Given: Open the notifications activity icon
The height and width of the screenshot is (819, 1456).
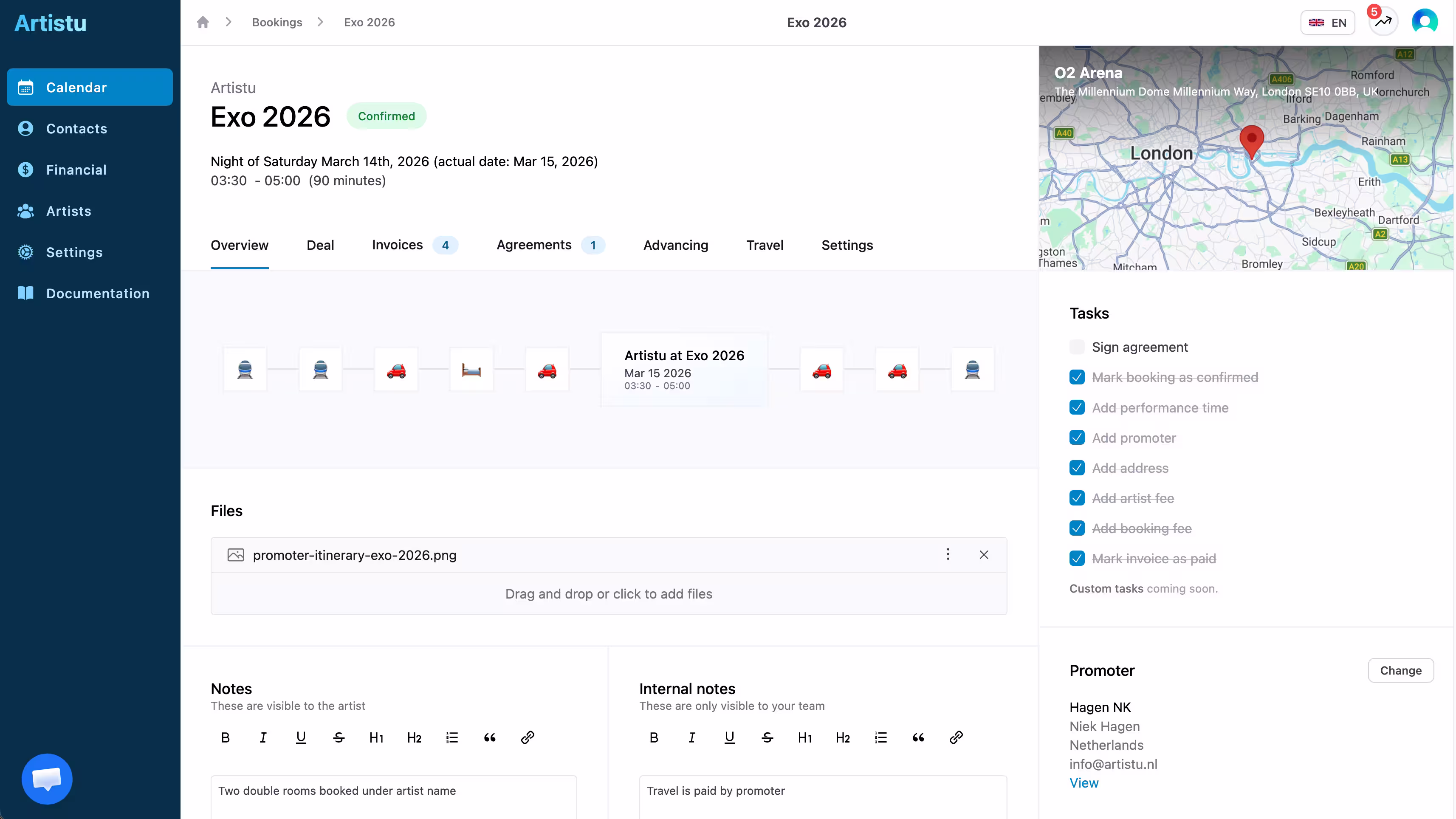Looking at the screenshot, I should (x=1383, y=23).
